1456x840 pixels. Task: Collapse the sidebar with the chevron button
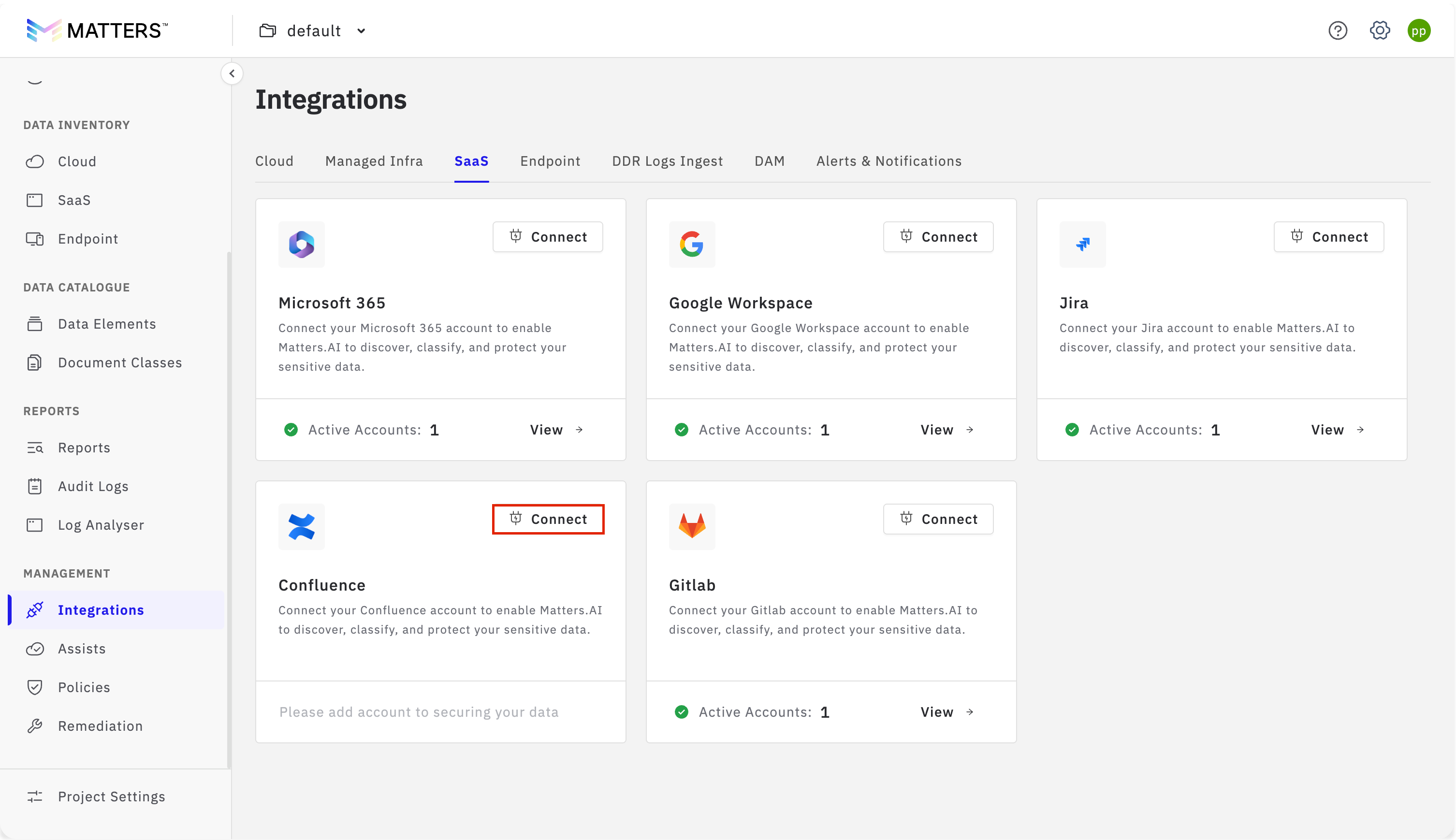232,73
